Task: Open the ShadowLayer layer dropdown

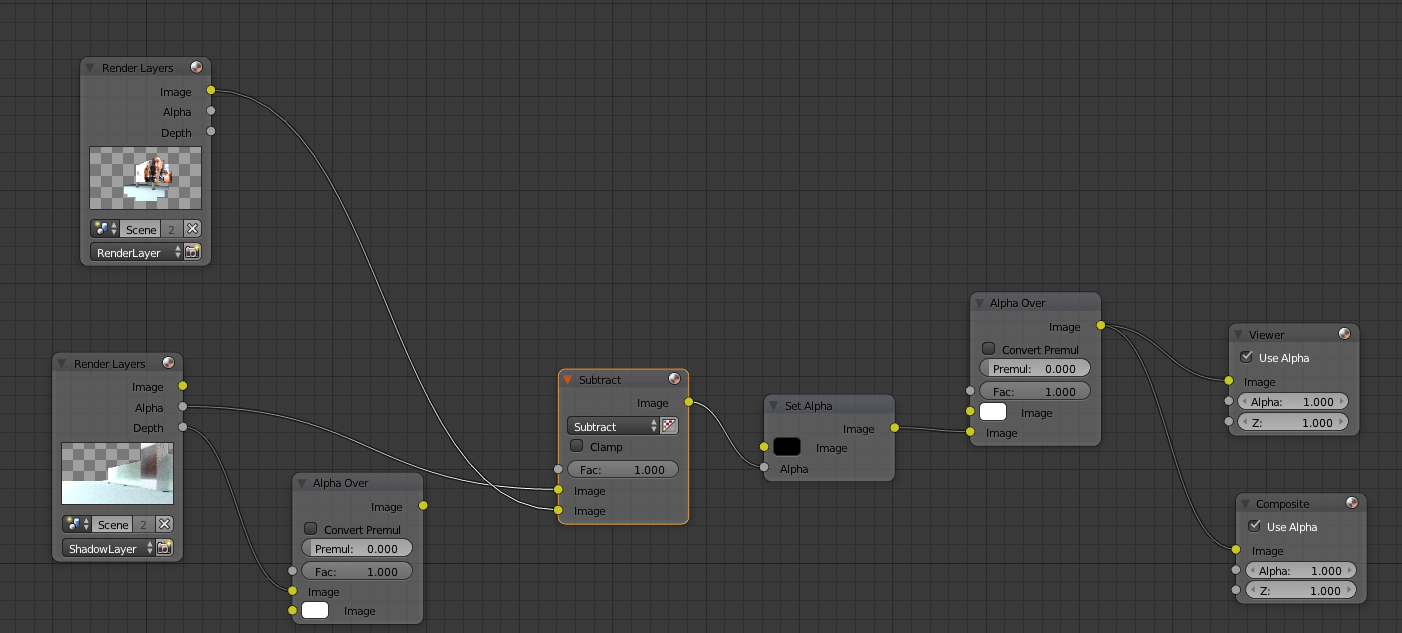Action: [x=109, y=548]
